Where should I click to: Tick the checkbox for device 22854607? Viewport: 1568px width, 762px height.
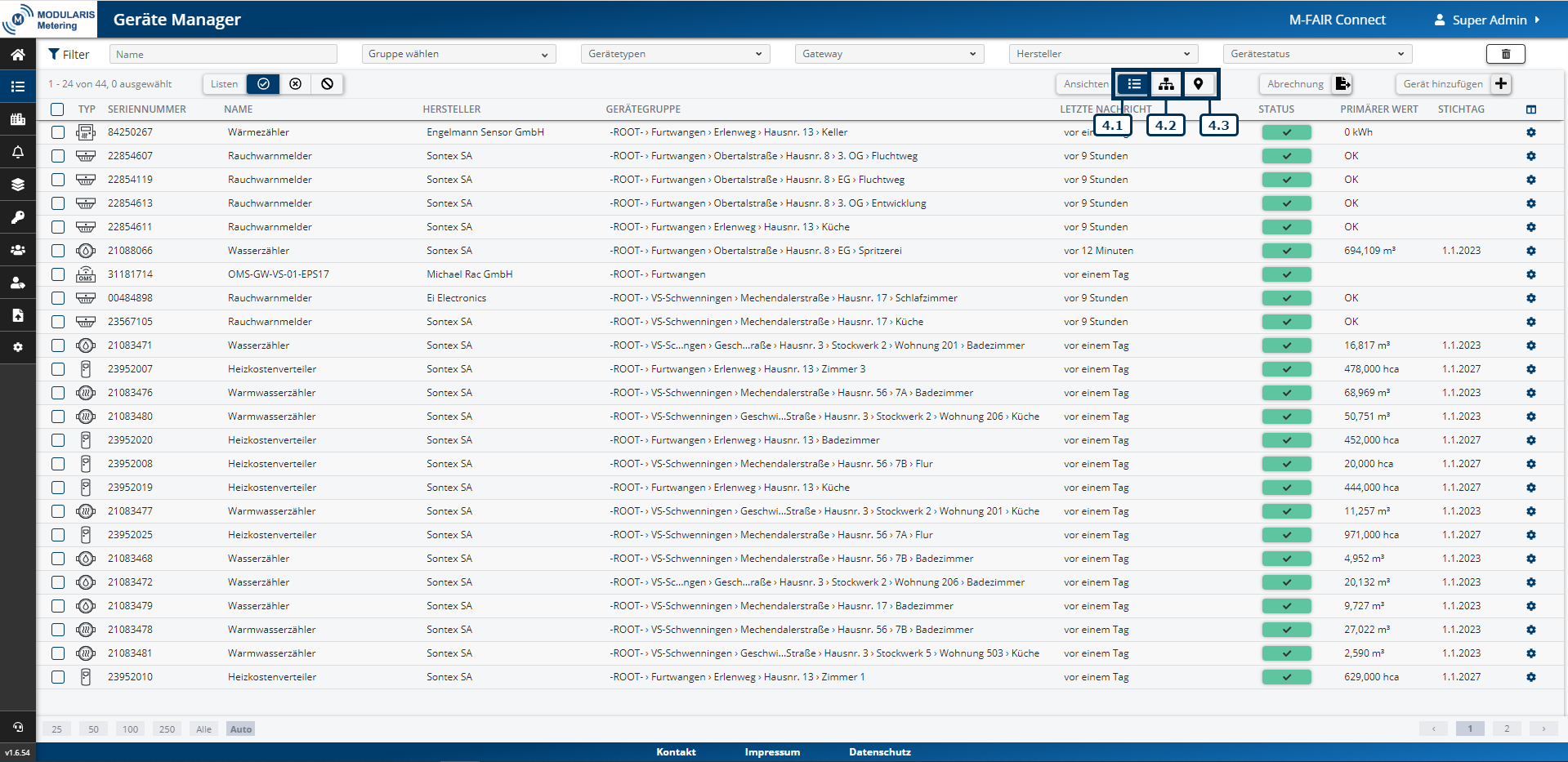58,156
